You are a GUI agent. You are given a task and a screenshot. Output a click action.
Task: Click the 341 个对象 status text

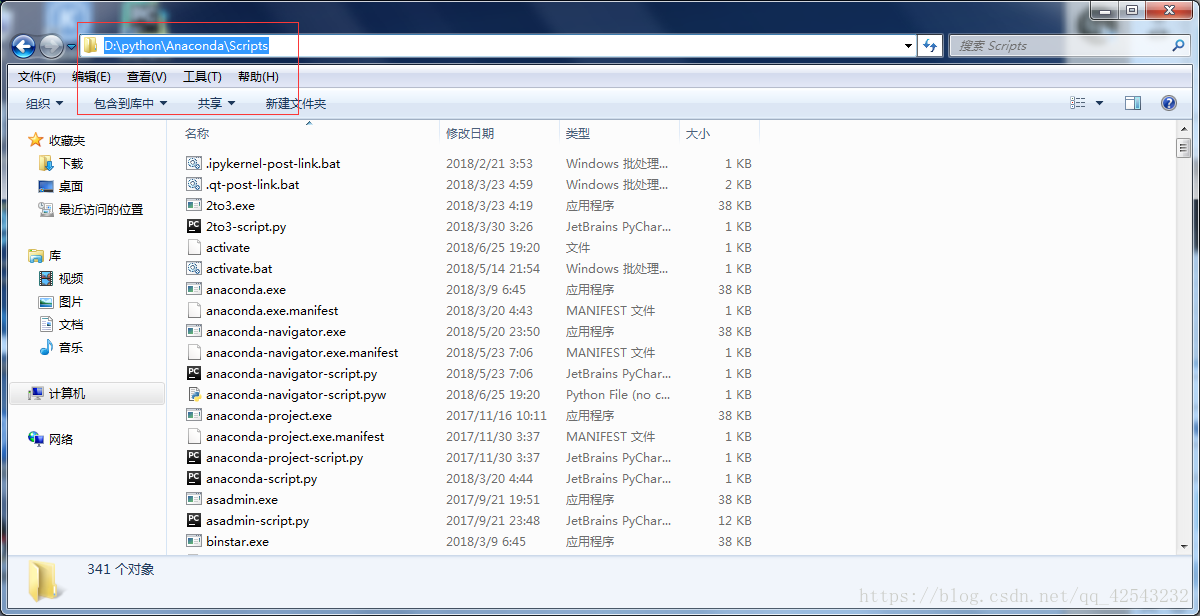tap(121, 569)
